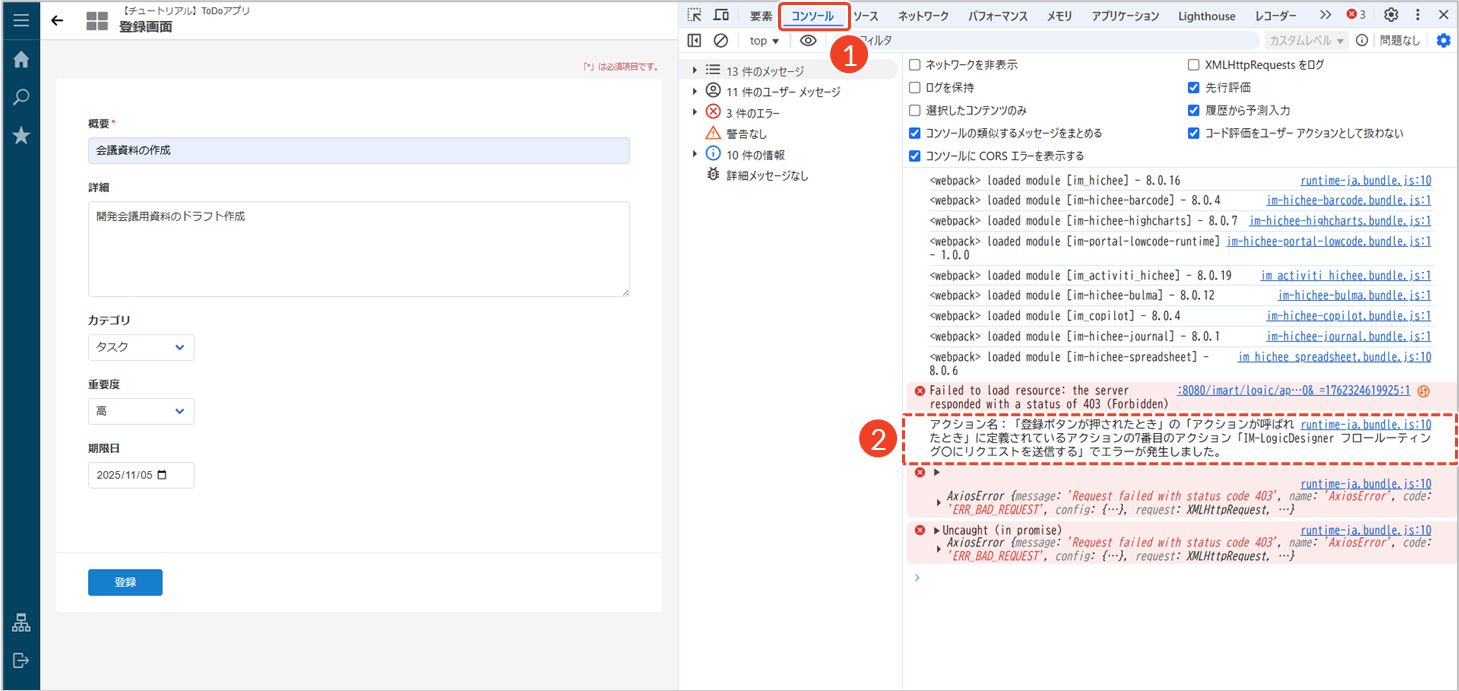
Task: Enable the ログを保持 checkbox
Action: pos(915,87)
